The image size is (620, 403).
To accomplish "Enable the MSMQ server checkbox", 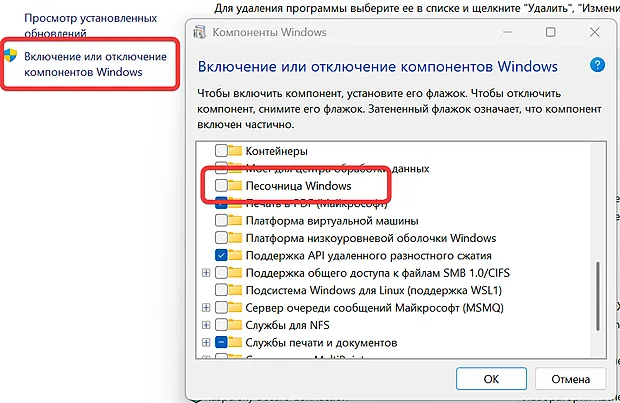I will (221, 307).
